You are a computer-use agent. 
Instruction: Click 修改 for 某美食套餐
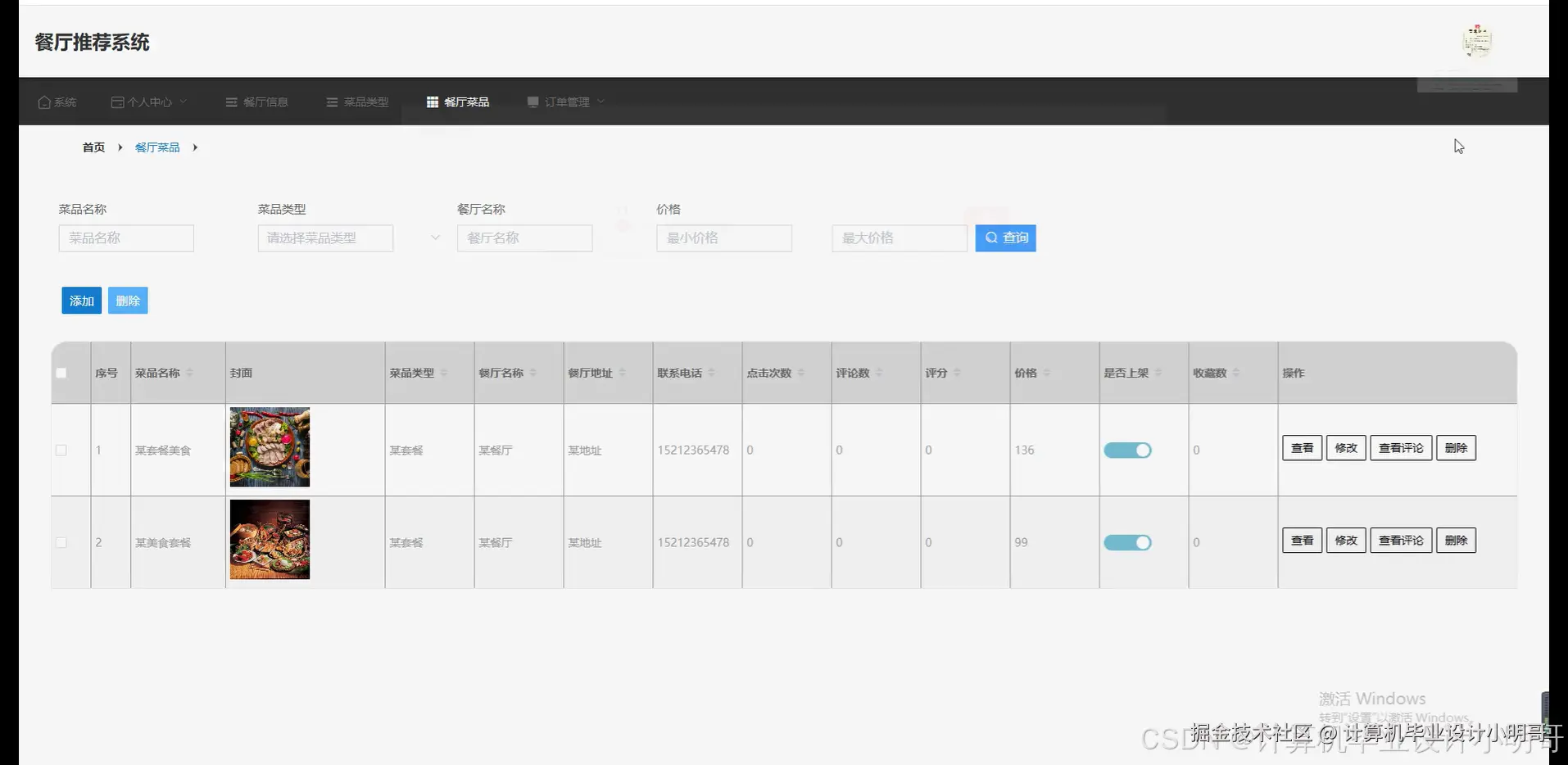coord(1346,541)
